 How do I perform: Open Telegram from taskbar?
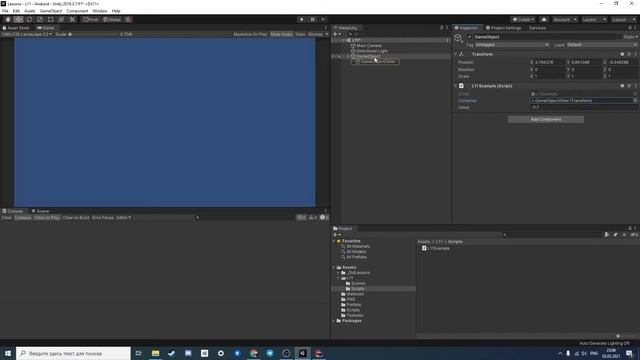(x=270, y=353)
